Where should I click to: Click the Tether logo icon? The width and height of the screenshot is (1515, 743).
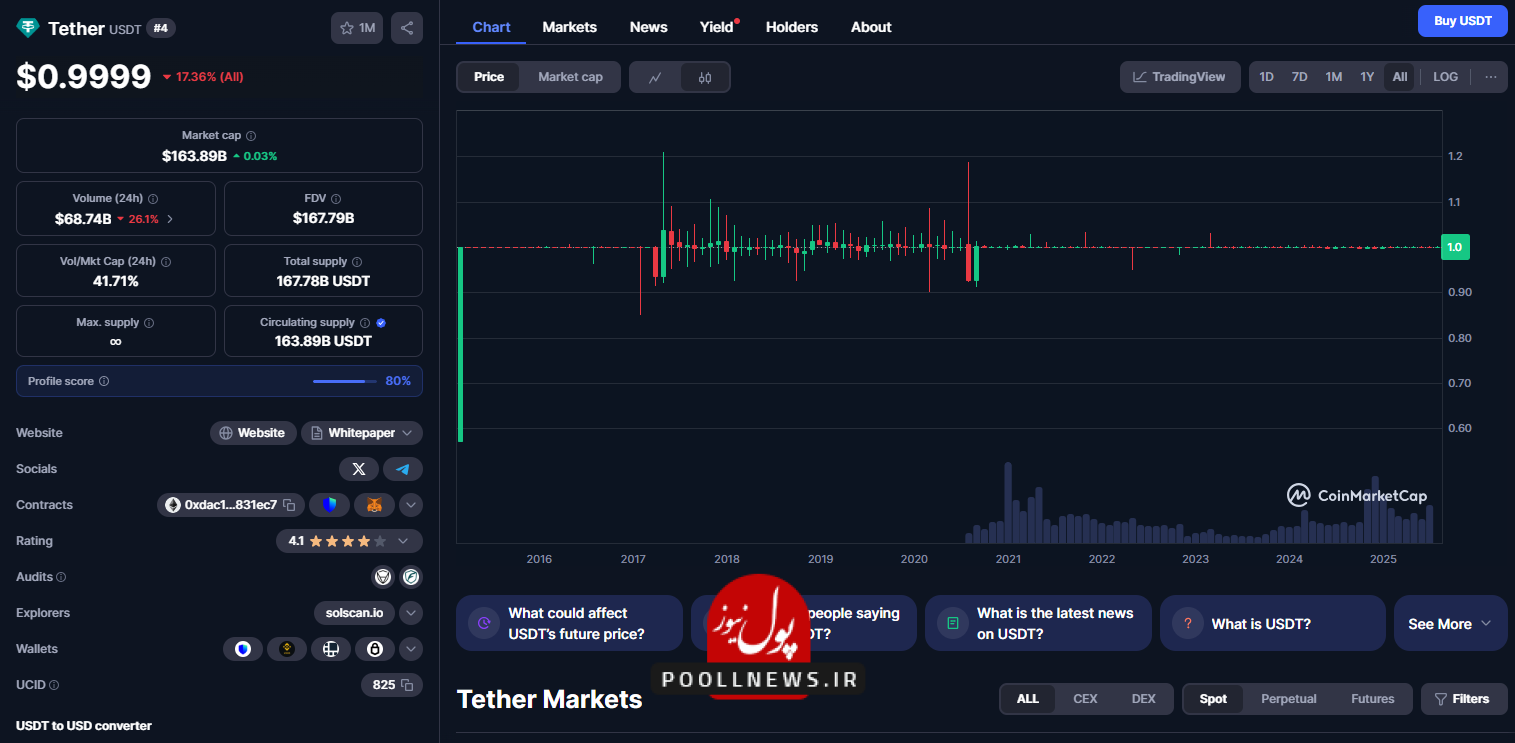(x=27, y=28)
